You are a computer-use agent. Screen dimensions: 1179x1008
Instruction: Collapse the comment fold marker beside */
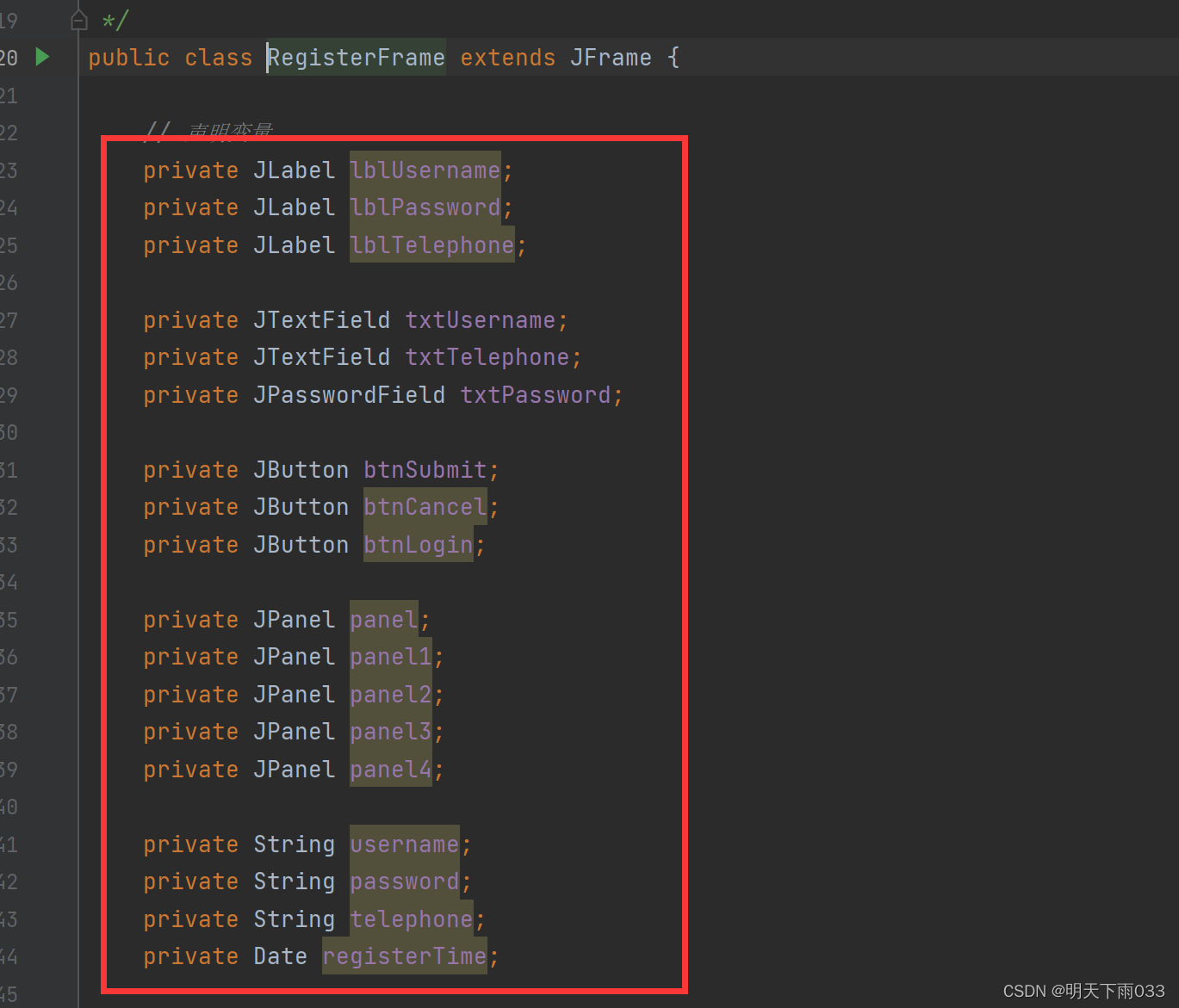(78, 20)
